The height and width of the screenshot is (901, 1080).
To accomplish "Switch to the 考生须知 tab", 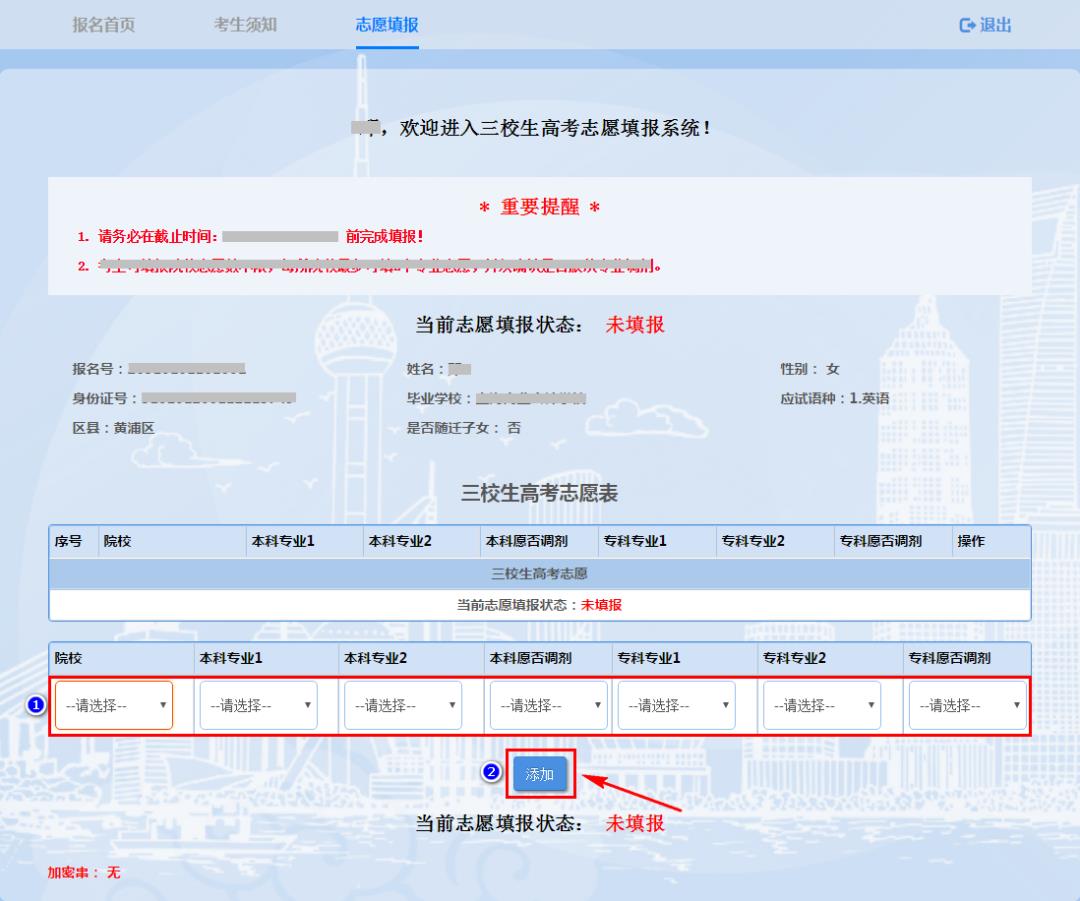I will pyautogui.click(x=245, y=25).
